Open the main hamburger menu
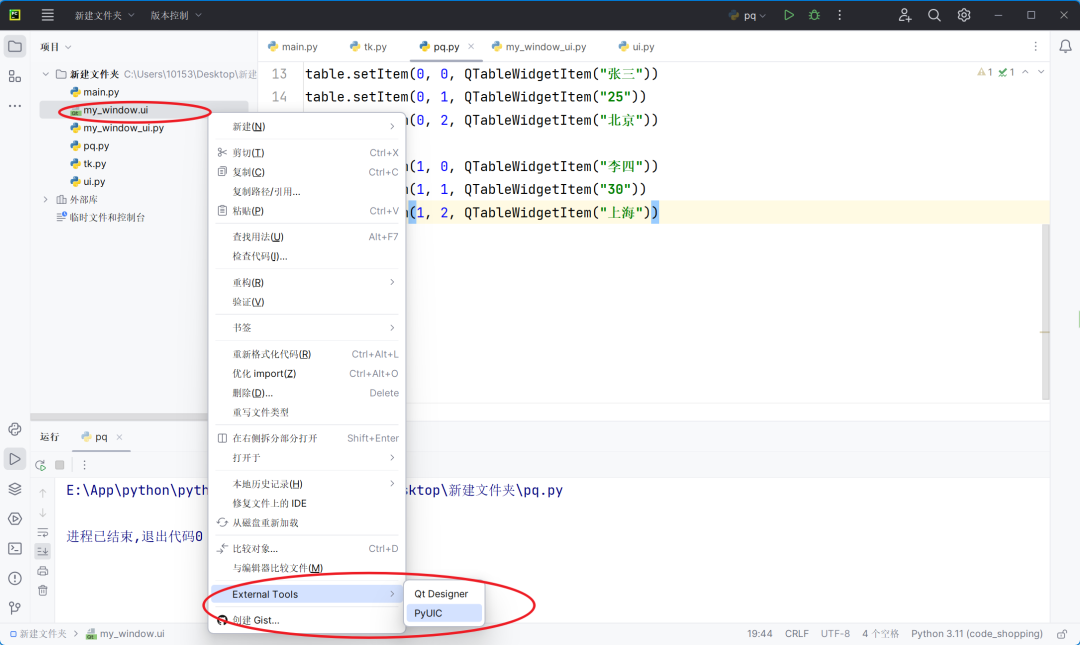The width and height of the screenshot is (1080, 645). click(48, 14)
